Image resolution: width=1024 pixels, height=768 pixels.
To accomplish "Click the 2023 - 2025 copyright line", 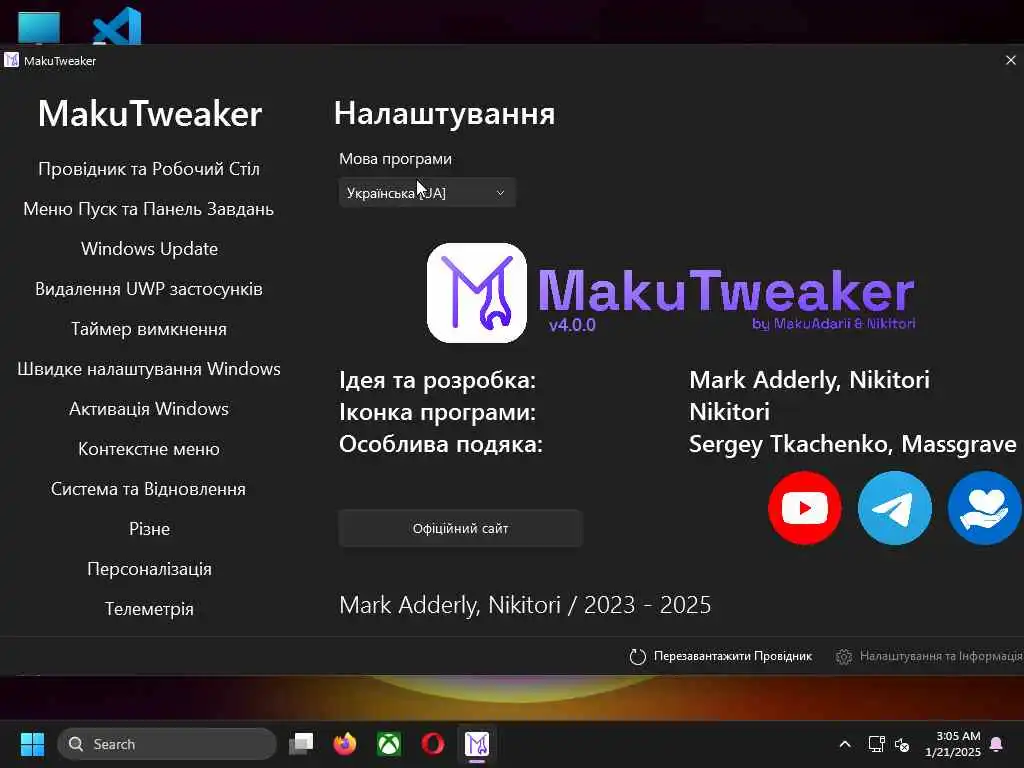I will pyautogui.click(x=525, y=605).
